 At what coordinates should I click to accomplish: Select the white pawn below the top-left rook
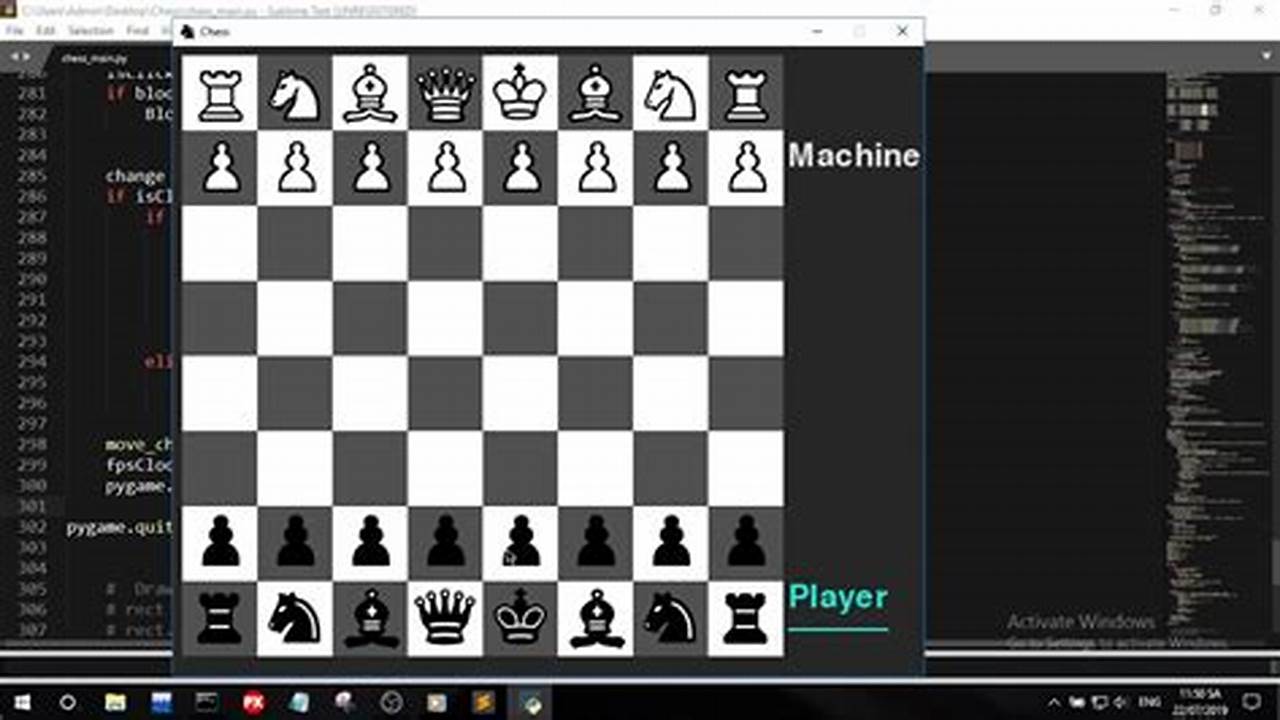[220, 167]
